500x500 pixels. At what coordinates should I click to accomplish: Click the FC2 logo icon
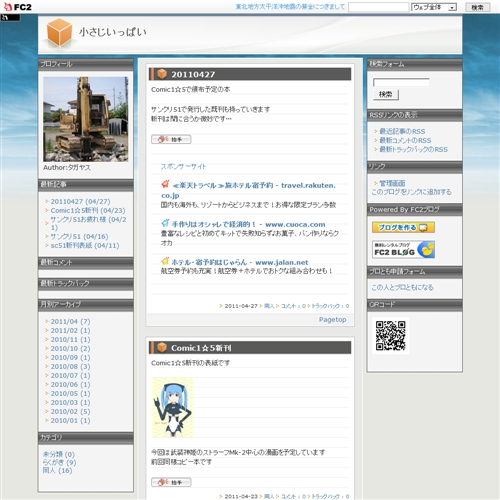[x=17, y=7]
